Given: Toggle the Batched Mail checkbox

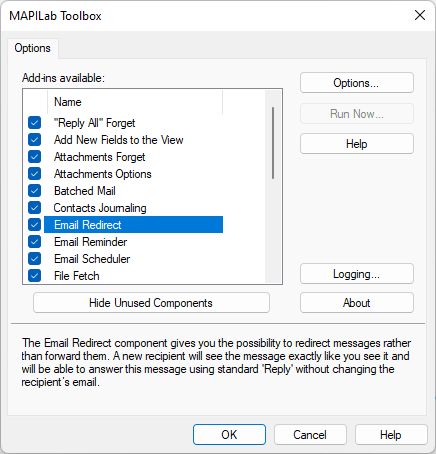Looking at the screenshot, I should [x=34, y=191].
